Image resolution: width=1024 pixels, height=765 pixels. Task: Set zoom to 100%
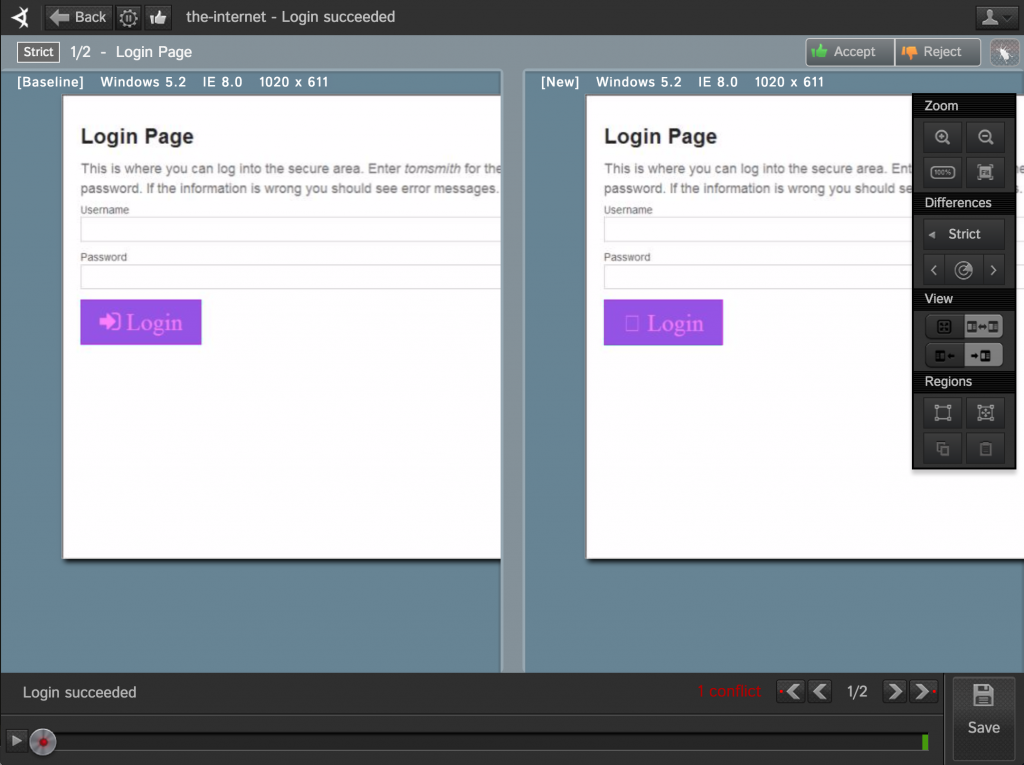[941, 171]
